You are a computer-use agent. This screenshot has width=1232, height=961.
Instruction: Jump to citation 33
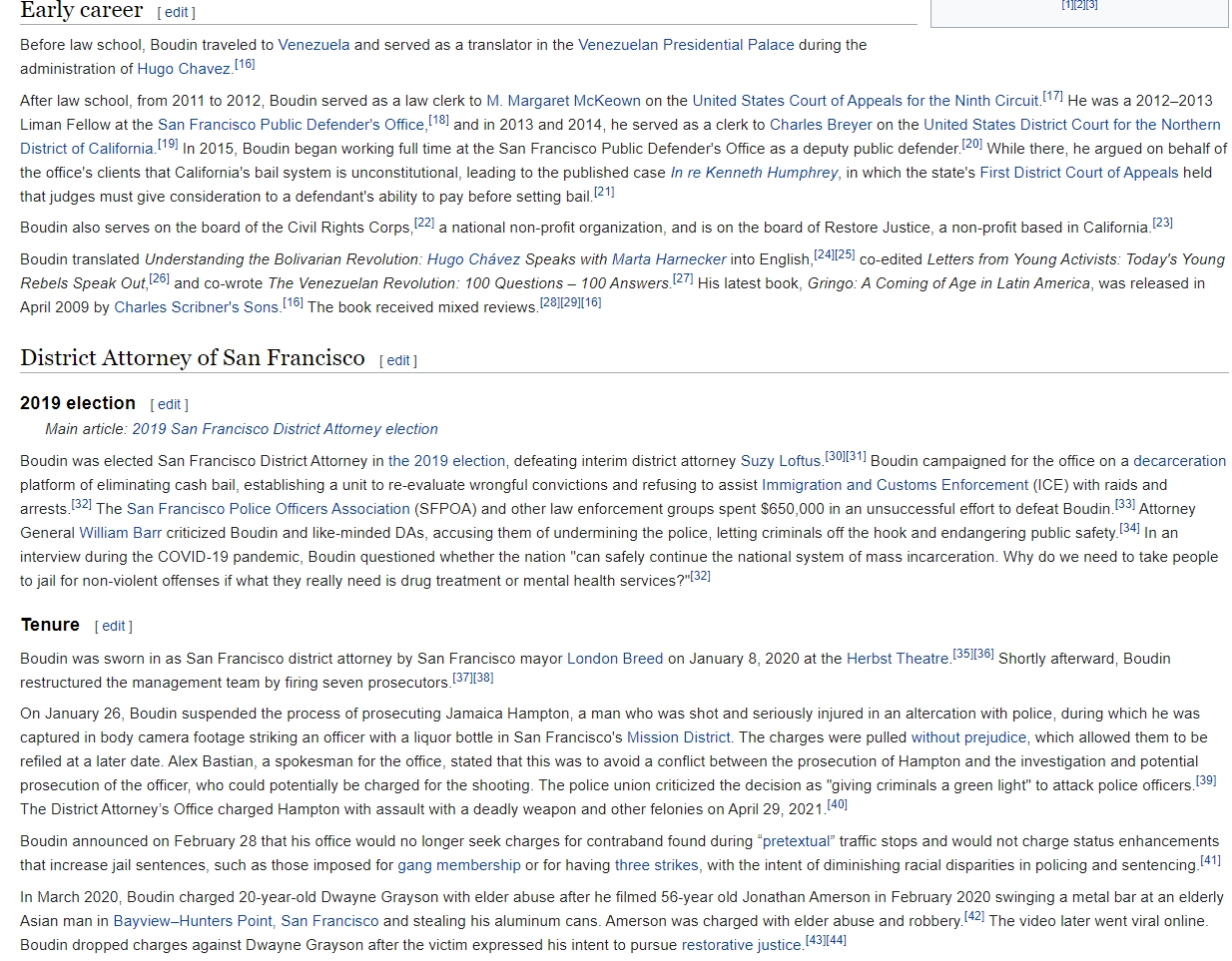pos(1125,505)
